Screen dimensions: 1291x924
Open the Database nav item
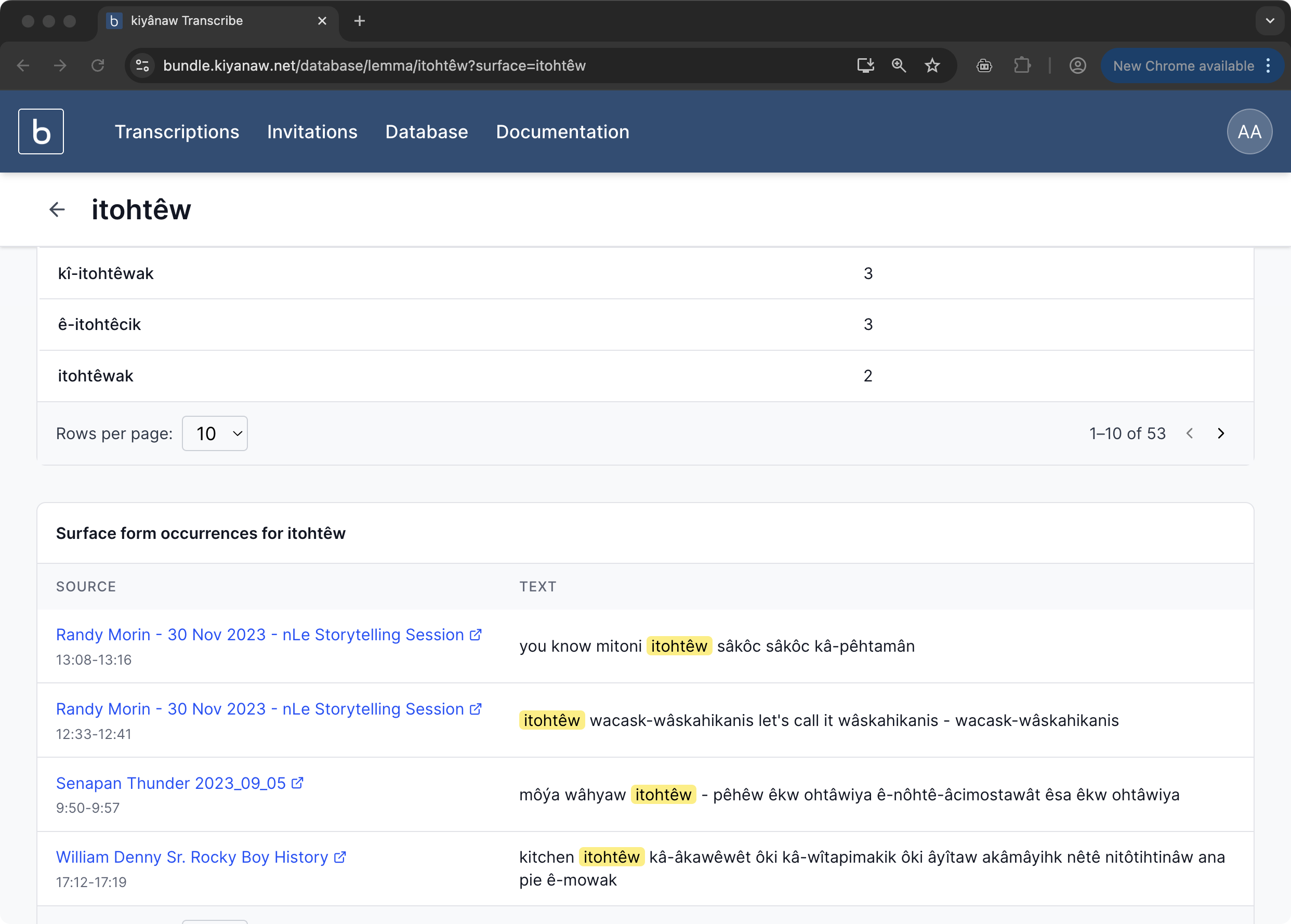coord(426,132)
